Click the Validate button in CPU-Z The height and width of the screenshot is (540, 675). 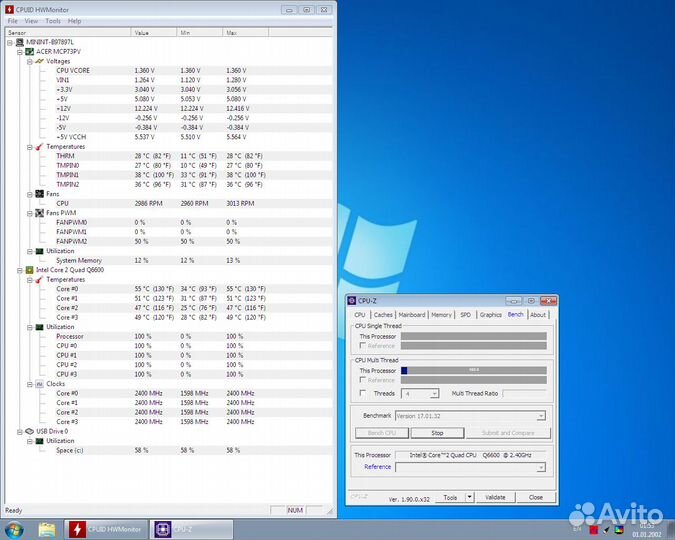[495, 497]
